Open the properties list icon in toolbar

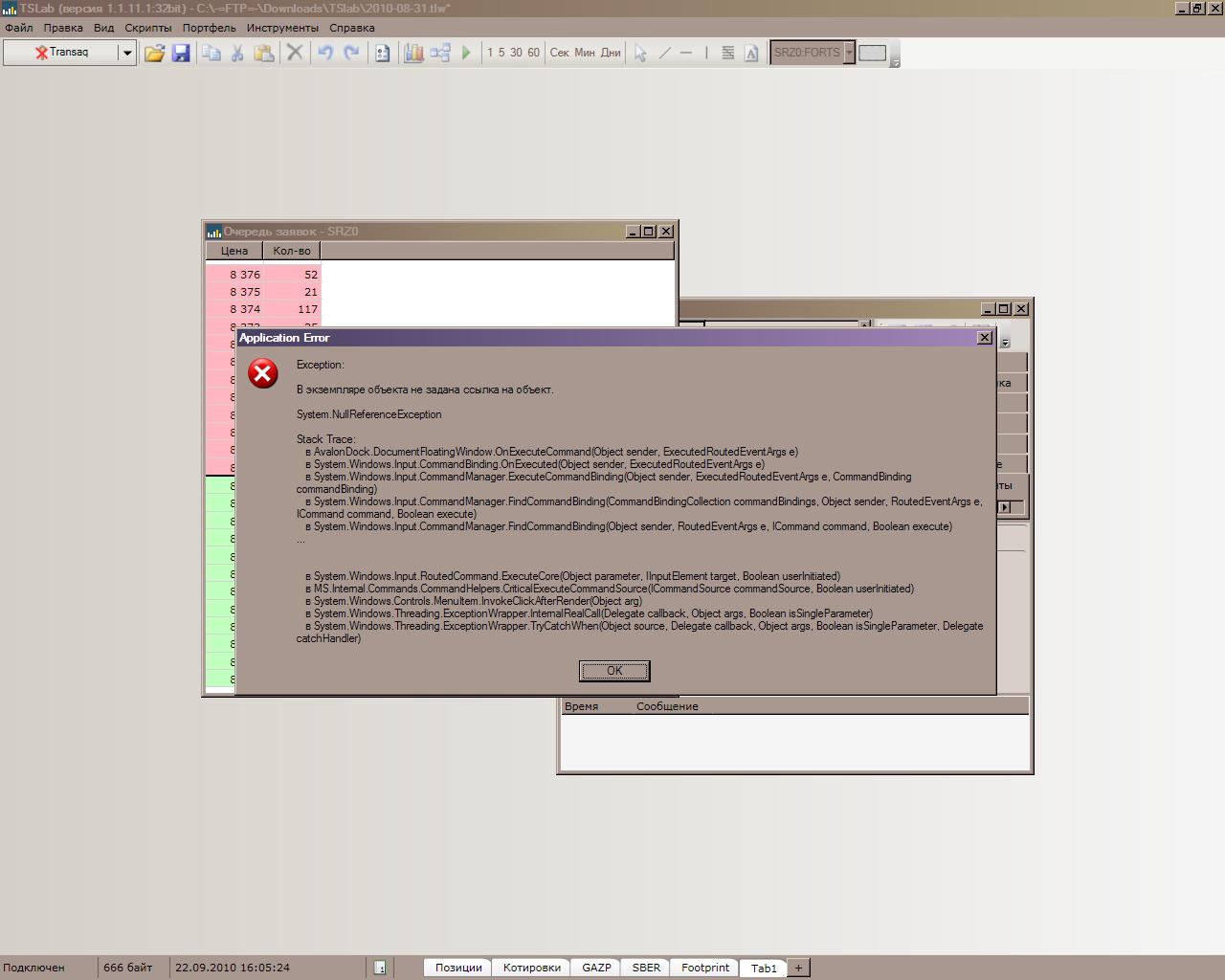click(382, 53)
